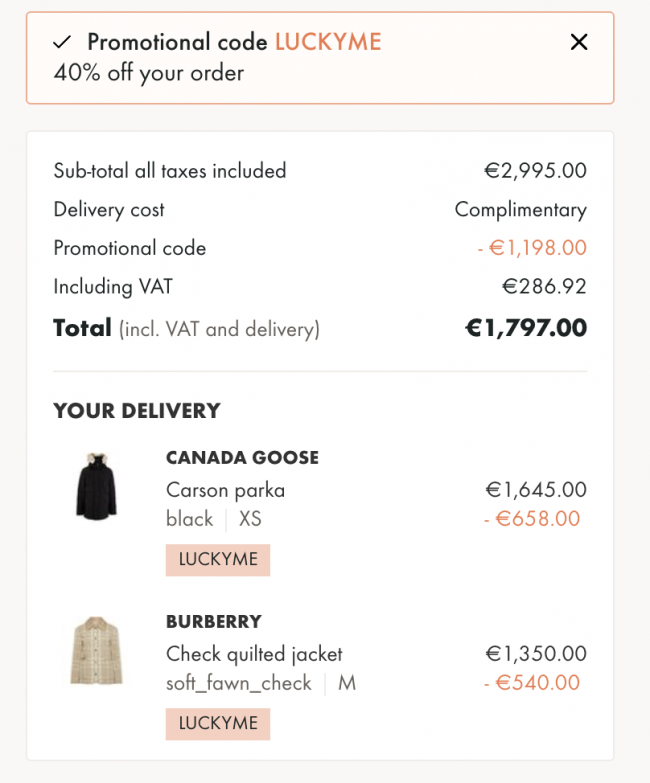The image size is (650, 783).
Task: Click the jacket discount - €540.00
Action: (532, 683)
